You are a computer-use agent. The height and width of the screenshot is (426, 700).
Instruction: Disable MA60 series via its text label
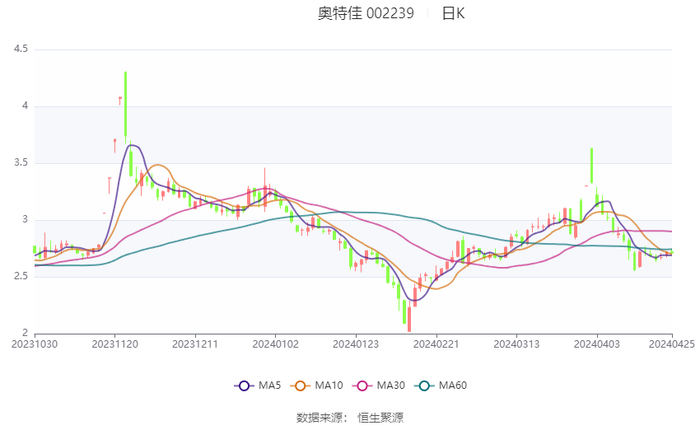[452, 385]
